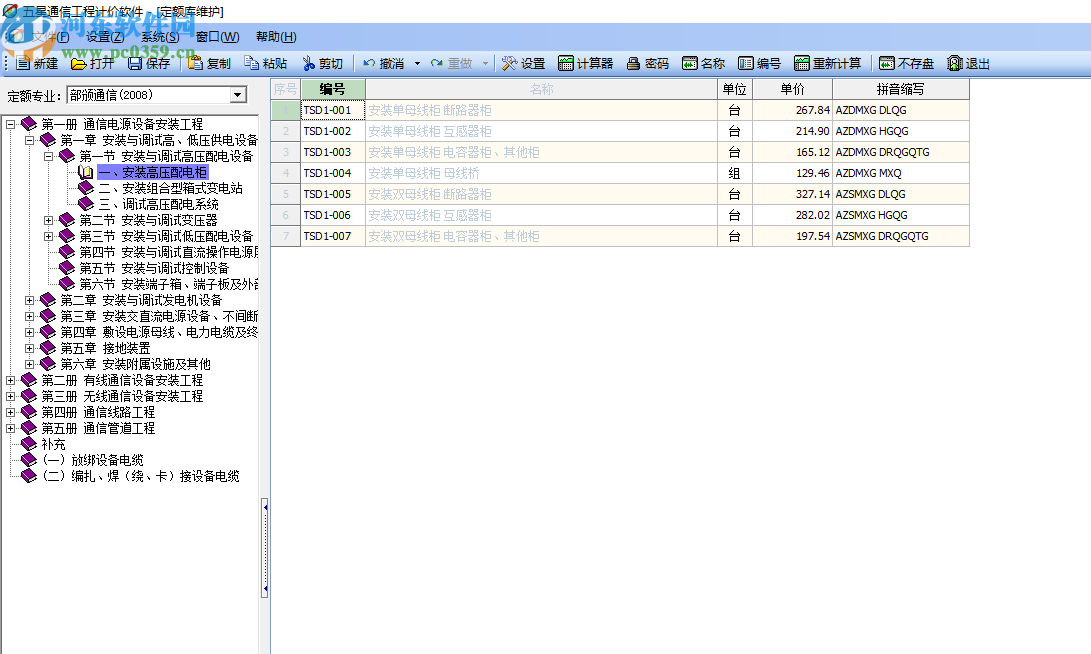Click the 重新计算 (Recalculate) icon
Image resolution: width=1091 pixels, height=654 pixels.
click(802, 63)
